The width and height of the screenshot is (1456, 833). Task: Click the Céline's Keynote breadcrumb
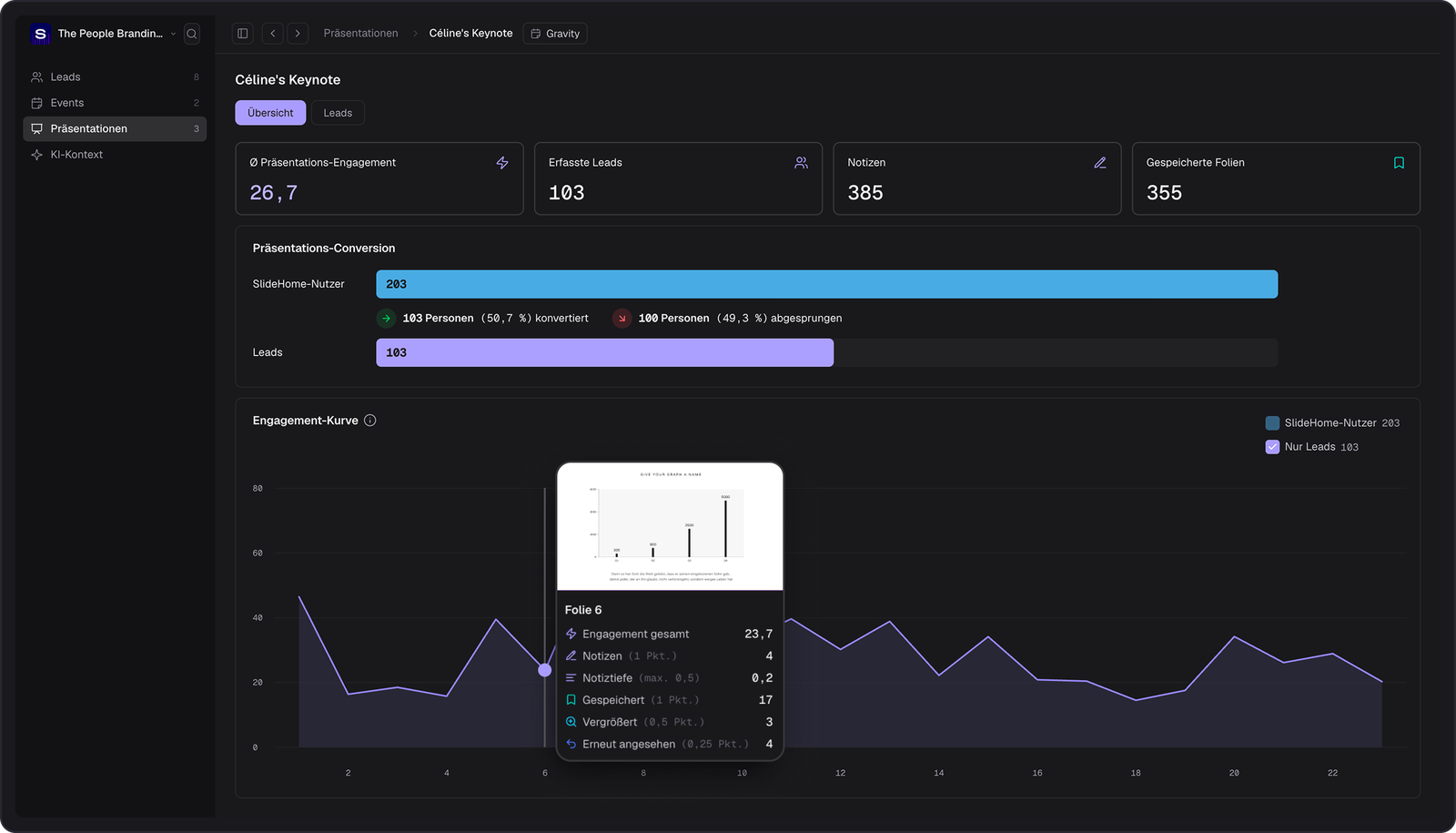point(470,34)
